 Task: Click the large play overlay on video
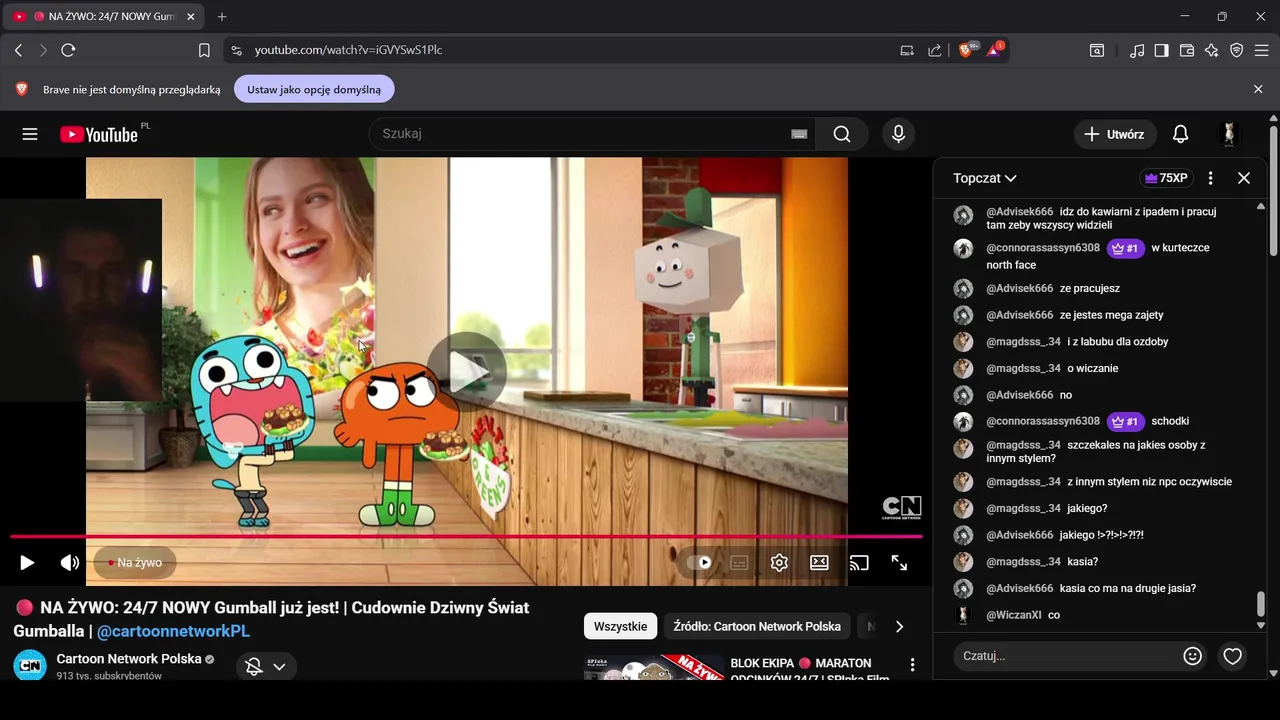(x=467, y=372)
